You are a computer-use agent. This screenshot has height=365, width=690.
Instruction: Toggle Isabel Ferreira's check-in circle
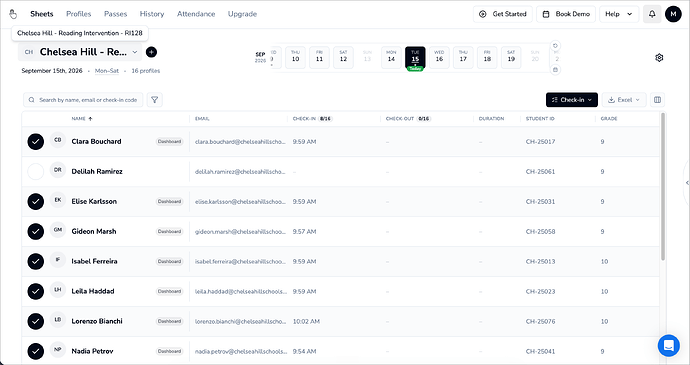(36, 262)
